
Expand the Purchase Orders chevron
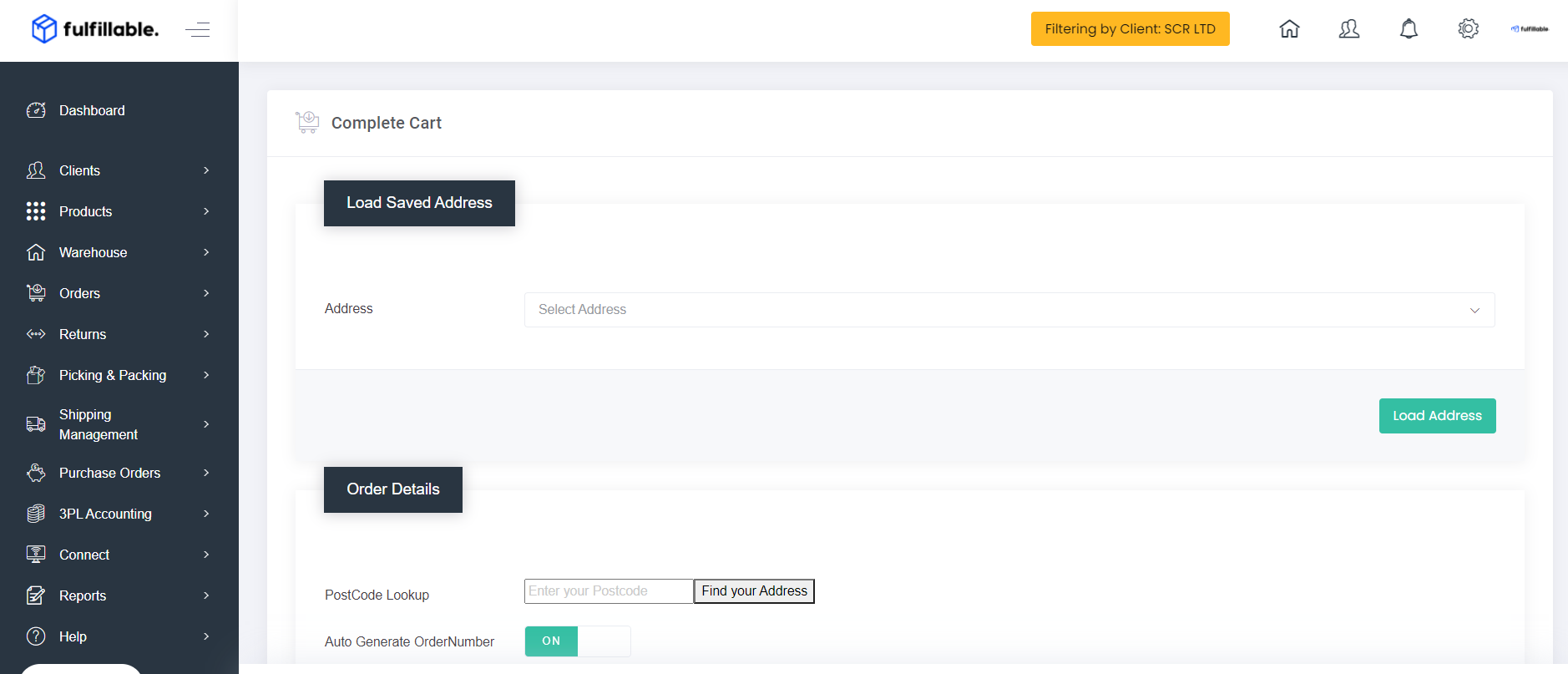pyautogui.click(x=206, y=473)
